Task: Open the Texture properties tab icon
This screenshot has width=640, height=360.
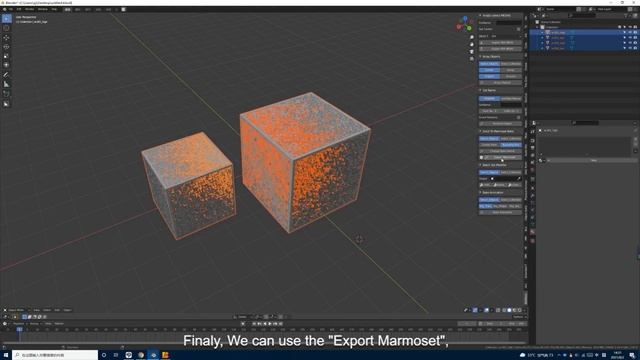Action: 532,241
